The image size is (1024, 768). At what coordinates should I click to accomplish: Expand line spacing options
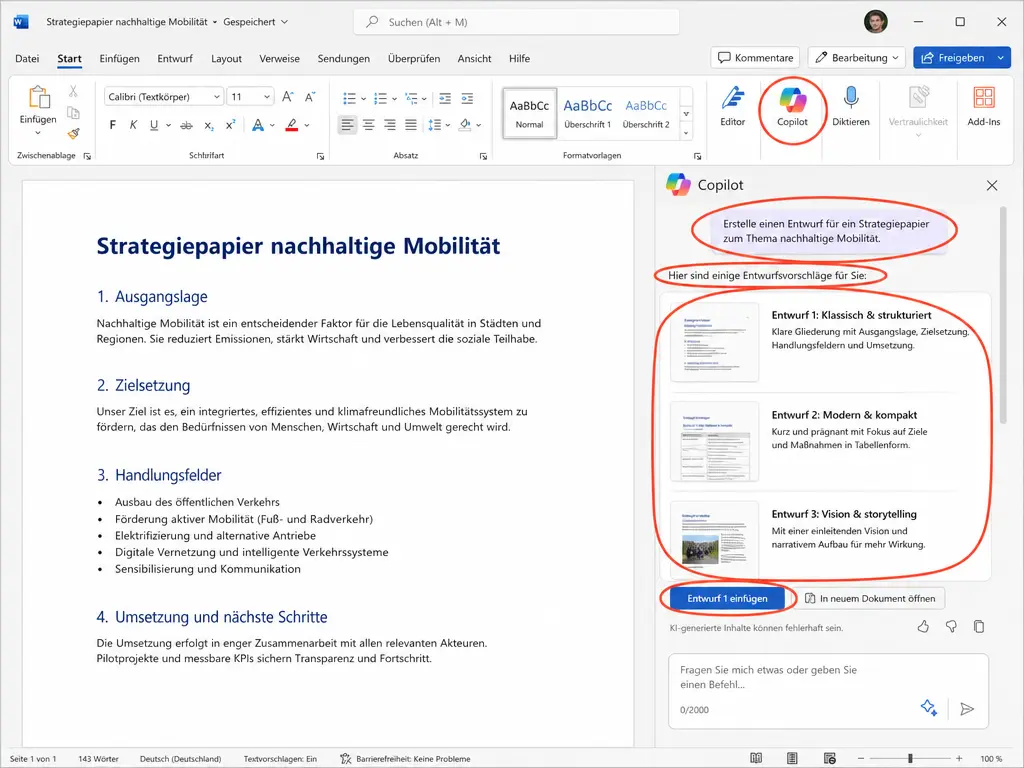point(448,125)
